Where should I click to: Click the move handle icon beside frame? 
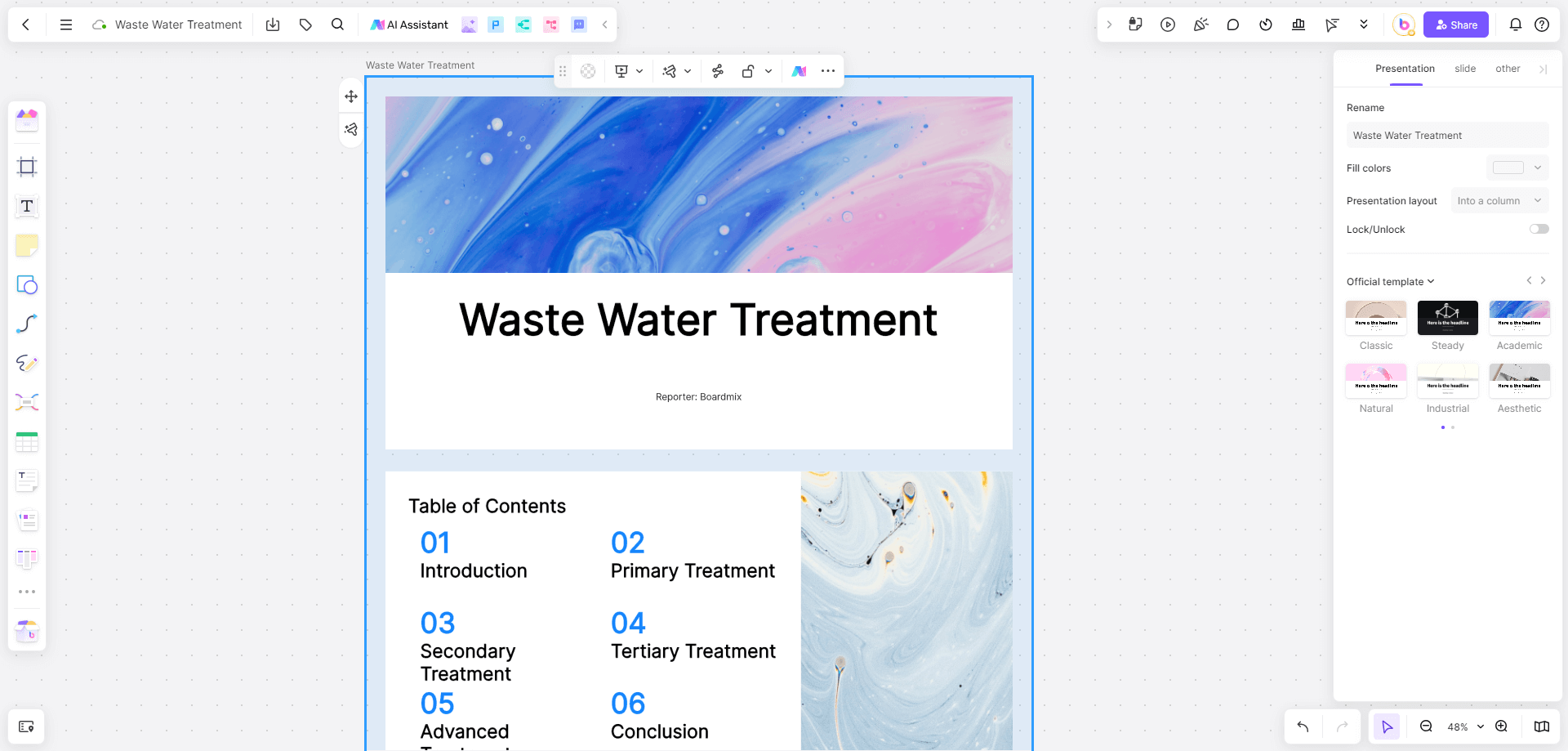[x=351, y=96]
